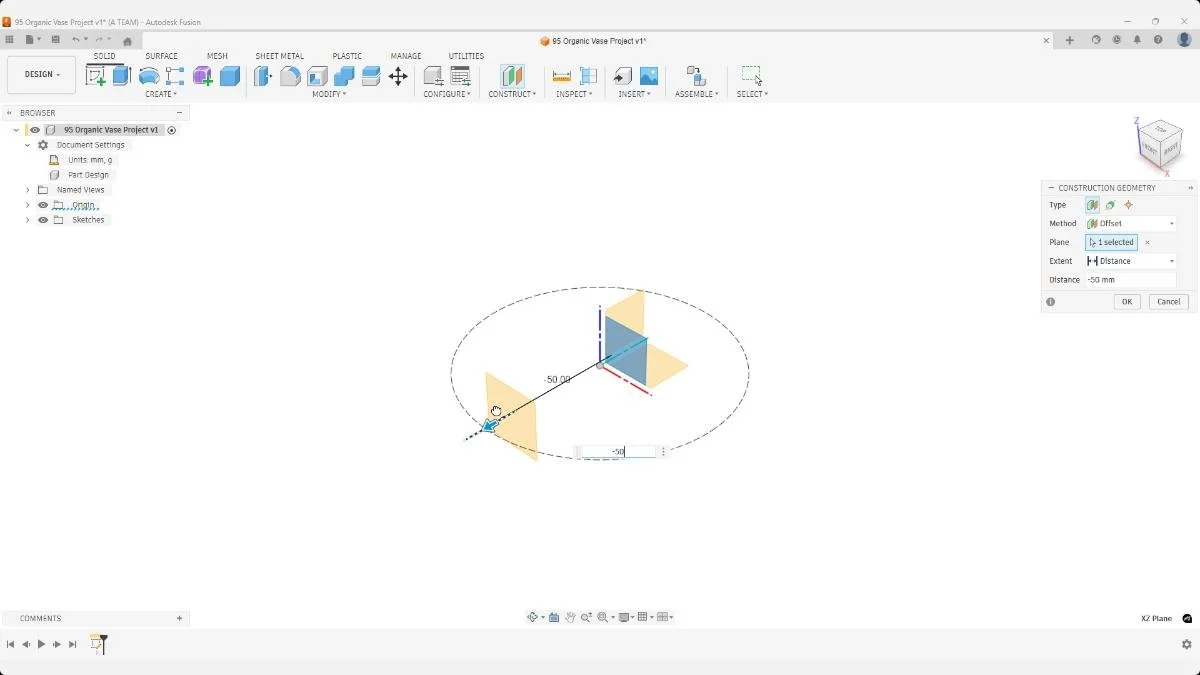This screenshot has width=1200, height=675.
Task: Click the Distance -50 mm input field
Action: tap(1130, 280)
